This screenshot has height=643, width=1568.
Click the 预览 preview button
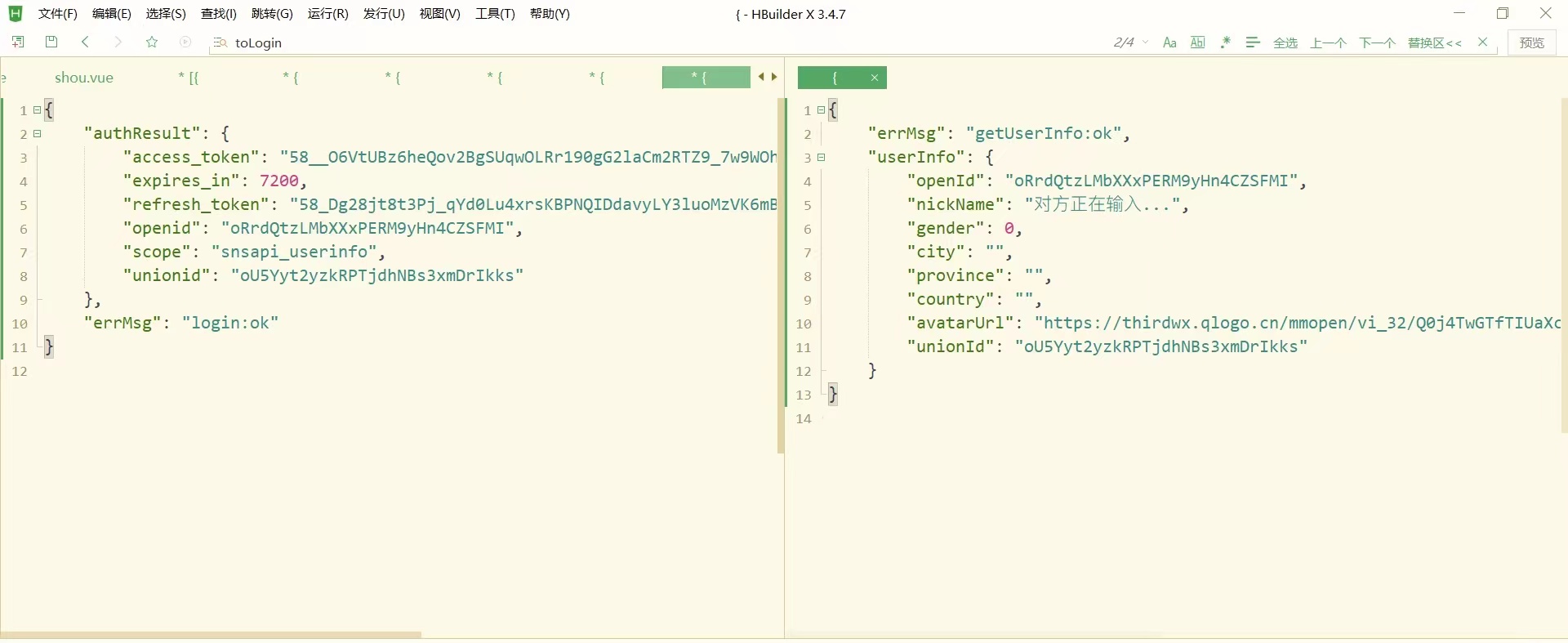(x=1531, y=42)
